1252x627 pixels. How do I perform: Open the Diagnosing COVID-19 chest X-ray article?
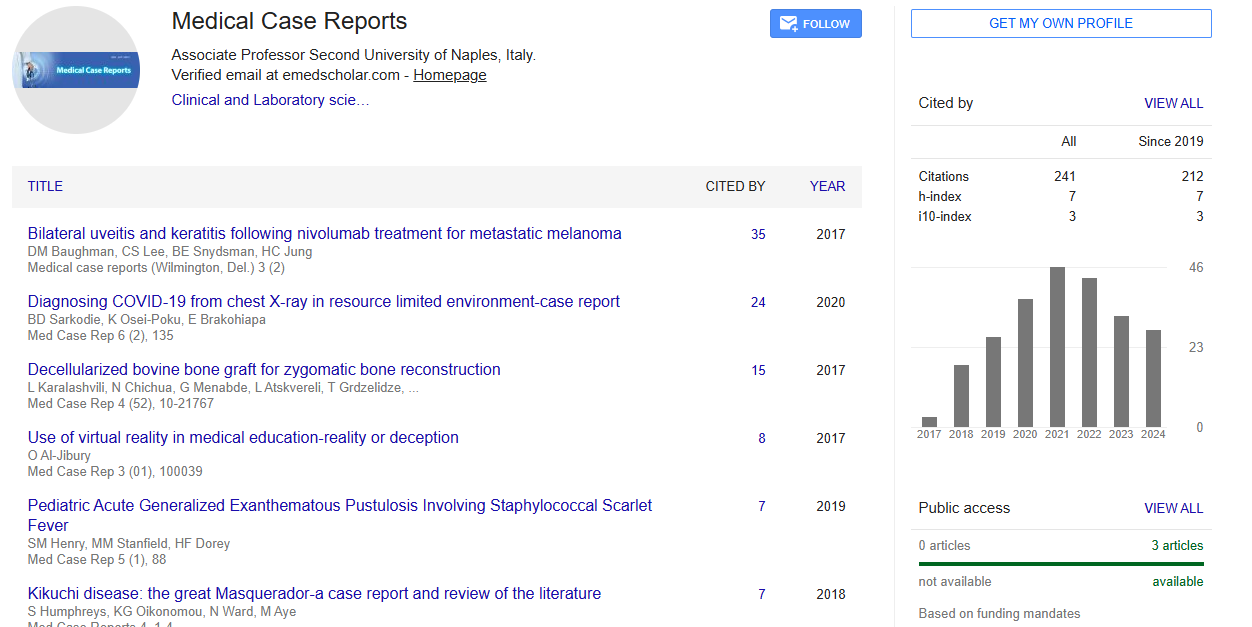323,301
